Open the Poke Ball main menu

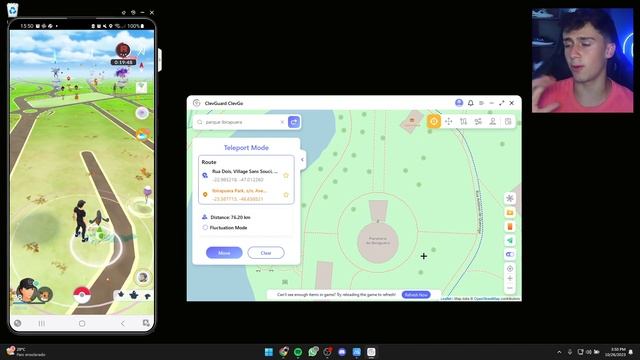(x=82, y=295)
